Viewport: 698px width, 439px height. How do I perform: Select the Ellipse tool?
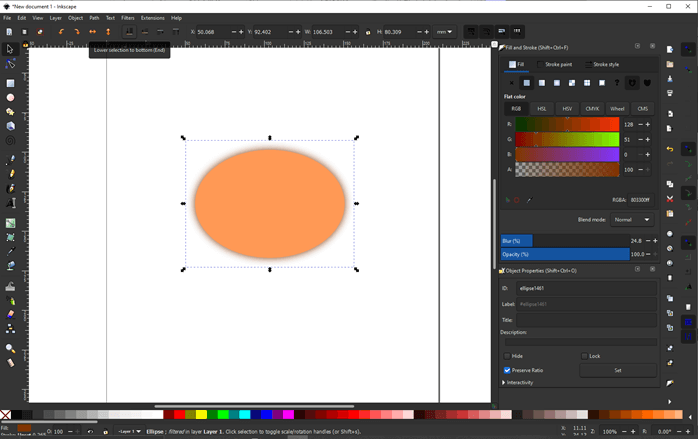tap(11, 97)
